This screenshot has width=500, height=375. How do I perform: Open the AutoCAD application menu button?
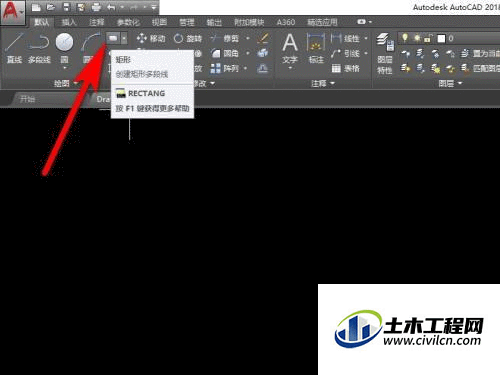[13, 12]
